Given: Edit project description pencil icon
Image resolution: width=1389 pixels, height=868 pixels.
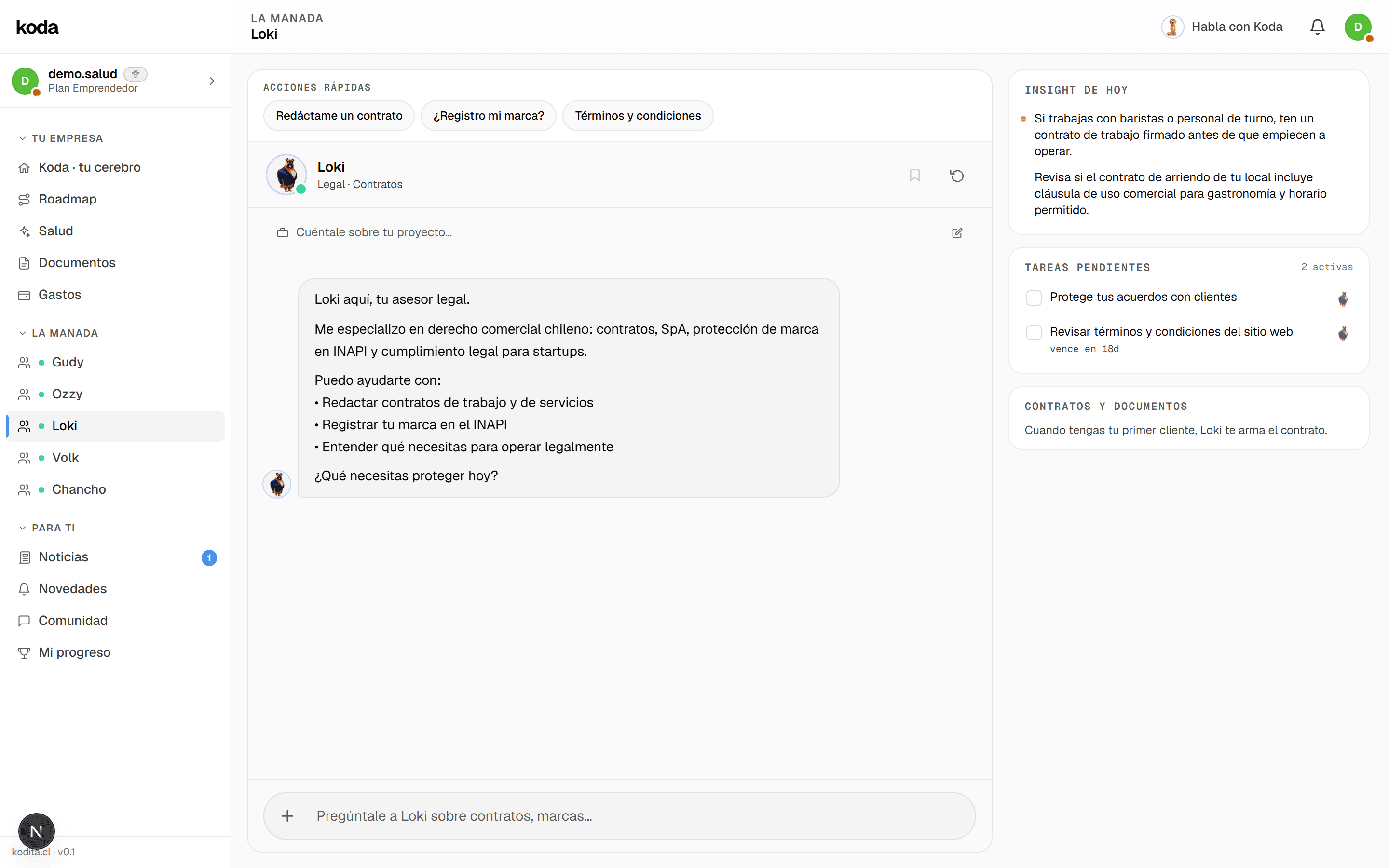Looking at the screenshot, I should point(957,232).
